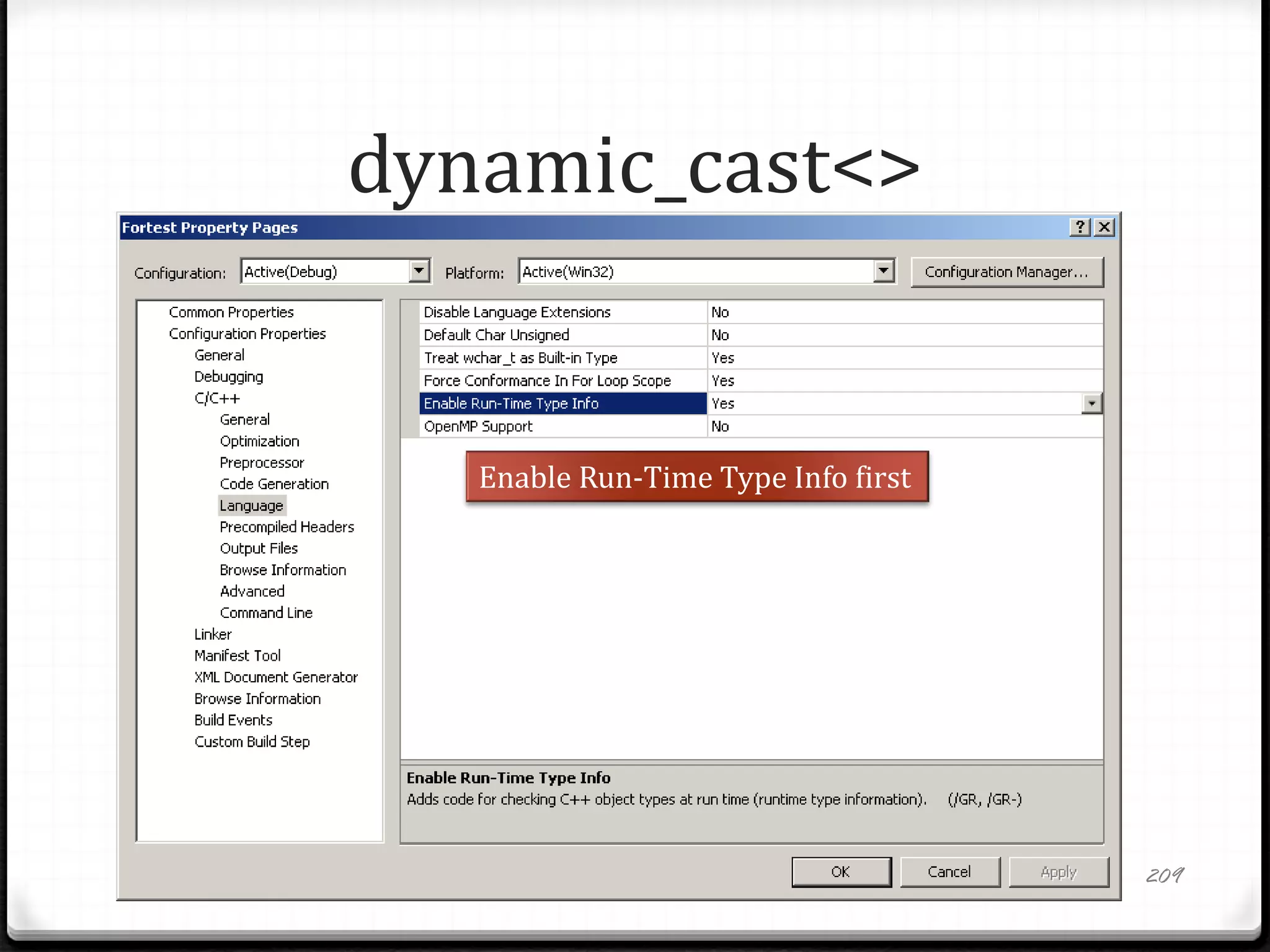Select the Build Events item
This screenshot has height=952, width=1270.
coord(234,720)
